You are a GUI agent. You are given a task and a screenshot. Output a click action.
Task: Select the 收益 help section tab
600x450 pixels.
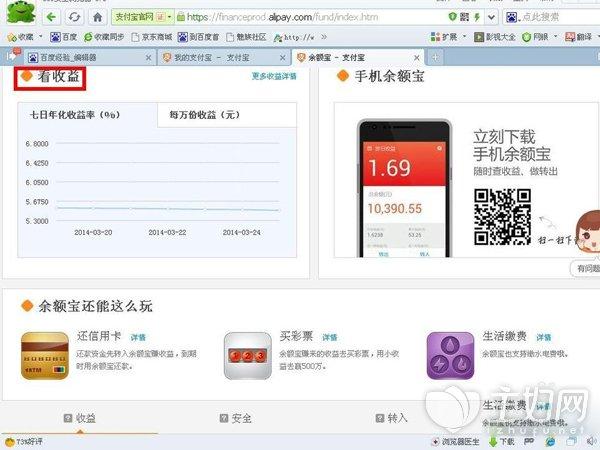click(x=80, y=418)
